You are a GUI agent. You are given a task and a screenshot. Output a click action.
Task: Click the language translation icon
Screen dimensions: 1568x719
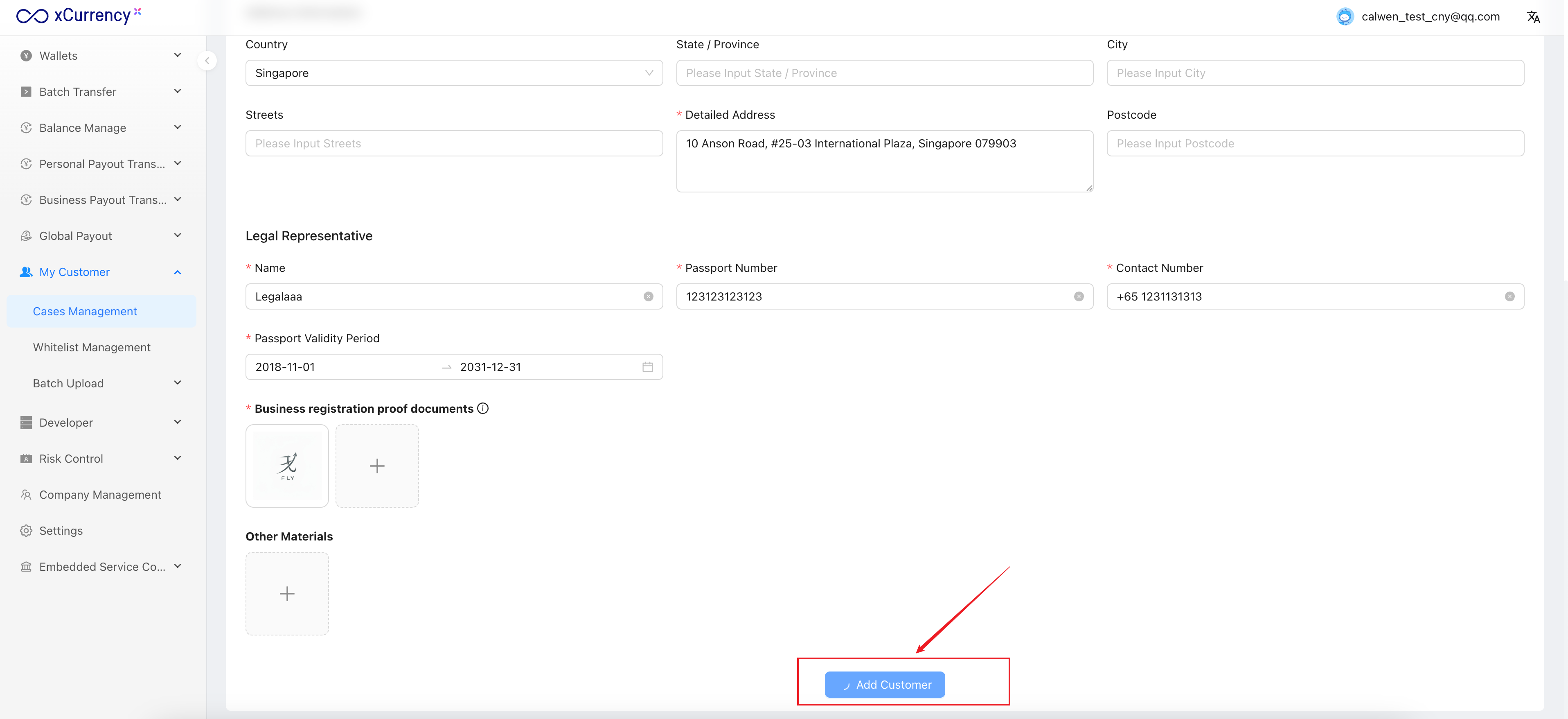pos(1533,17)
